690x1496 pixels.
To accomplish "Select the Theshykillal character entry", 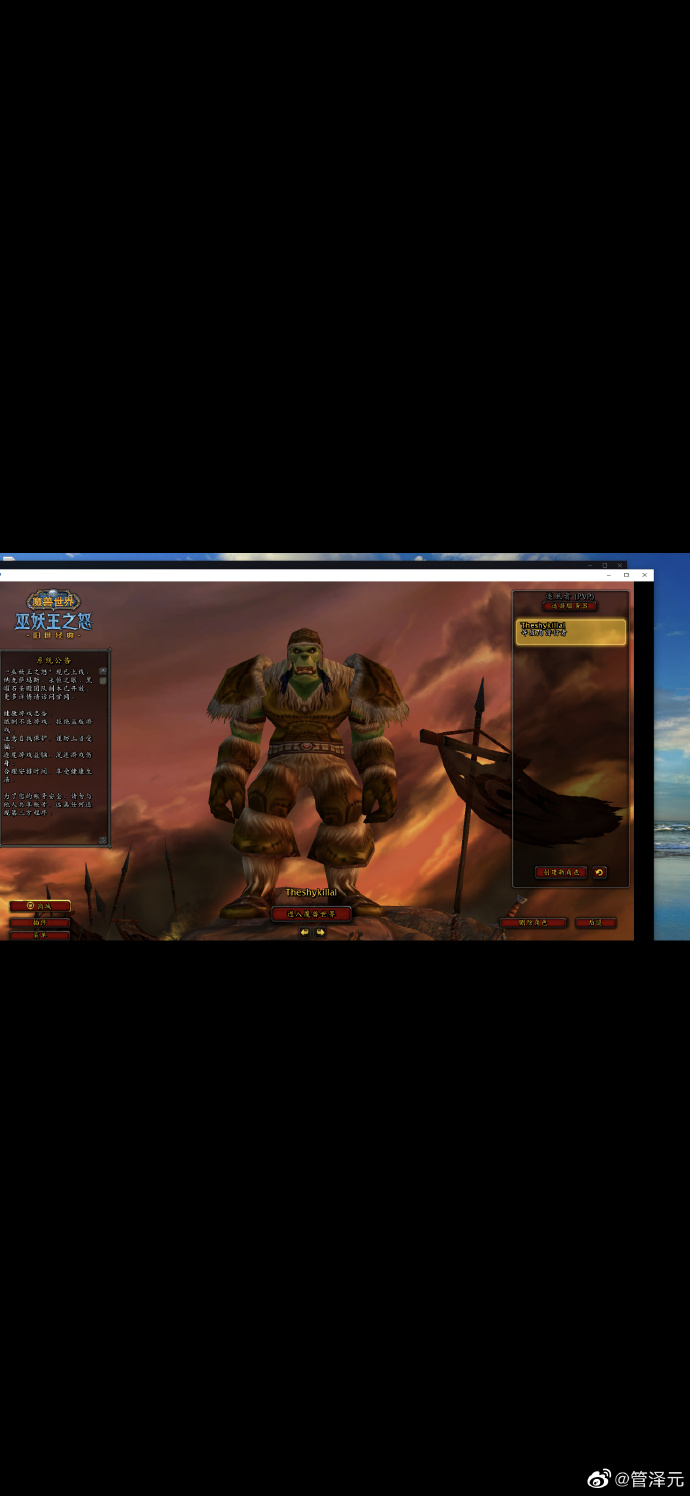I will tap(571, 631).
